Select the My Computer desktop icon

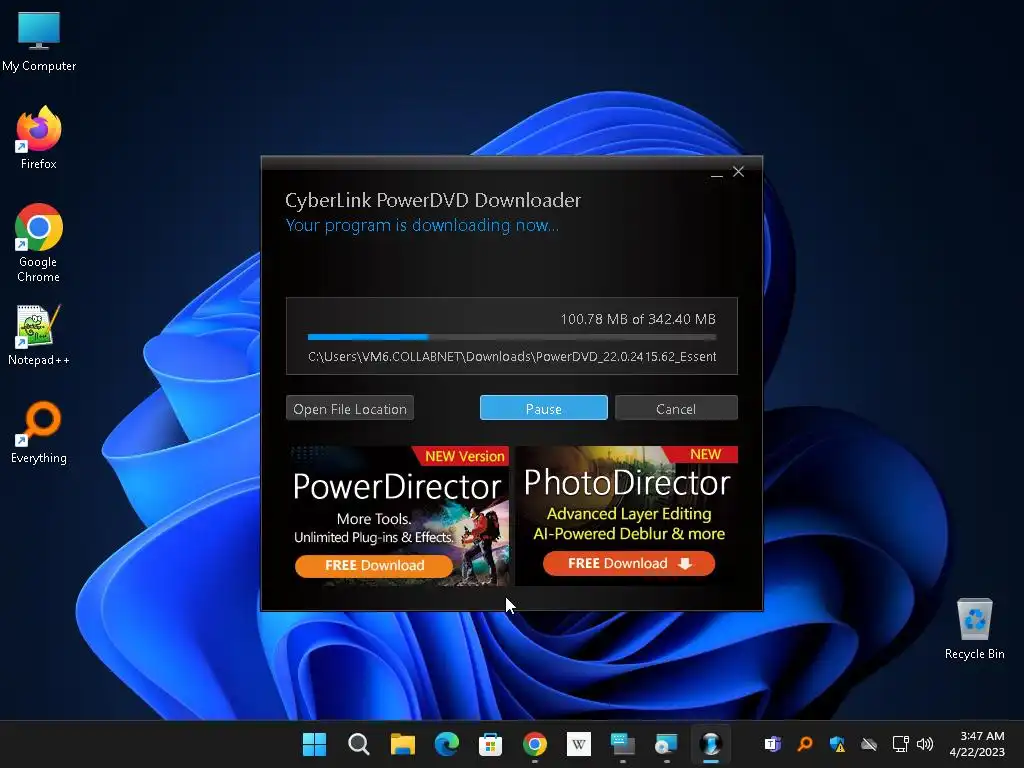pos(39,42)
